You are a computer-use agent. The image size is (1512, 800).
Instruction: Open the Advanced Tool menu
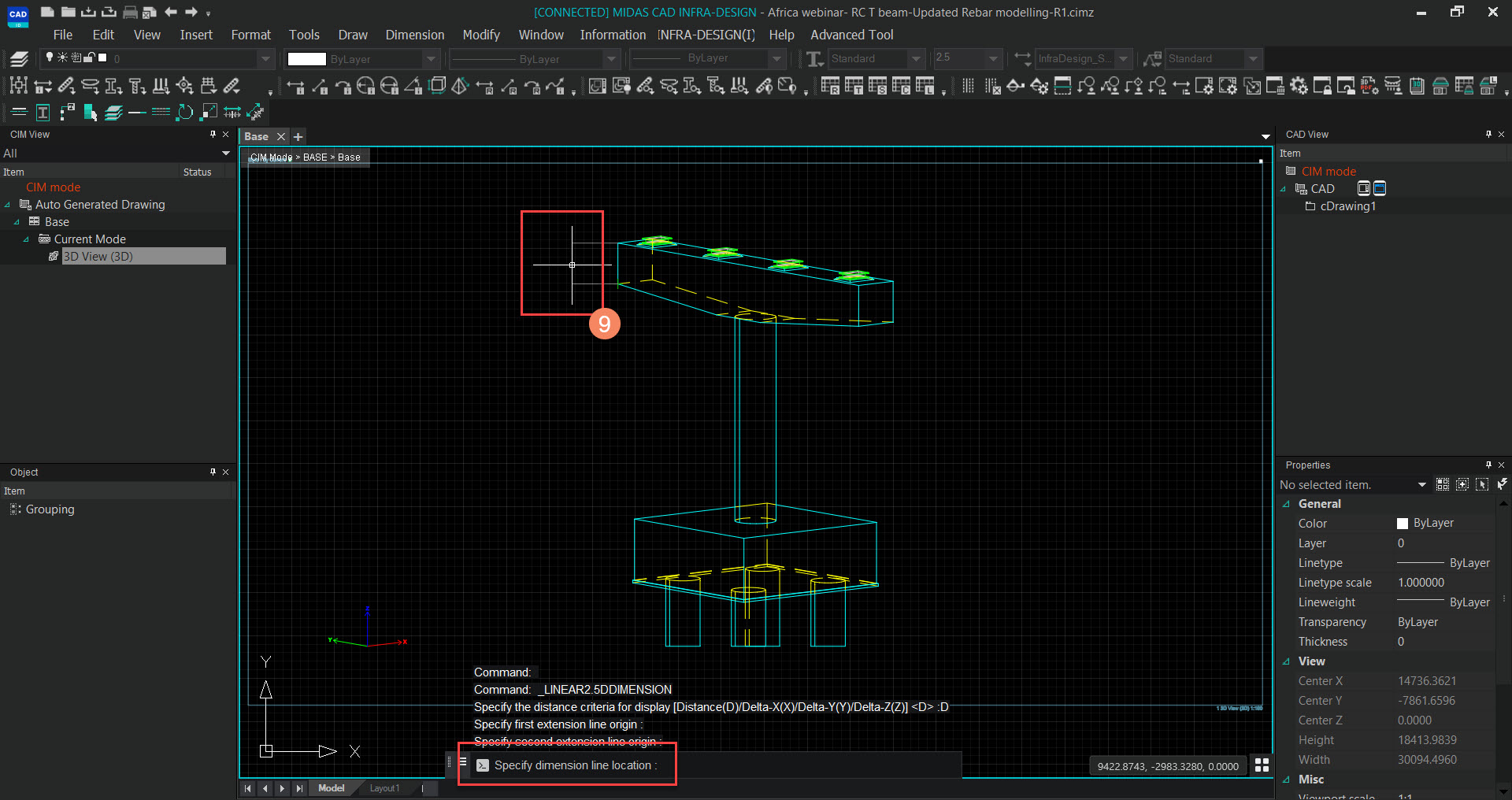(x=852, y=35)
